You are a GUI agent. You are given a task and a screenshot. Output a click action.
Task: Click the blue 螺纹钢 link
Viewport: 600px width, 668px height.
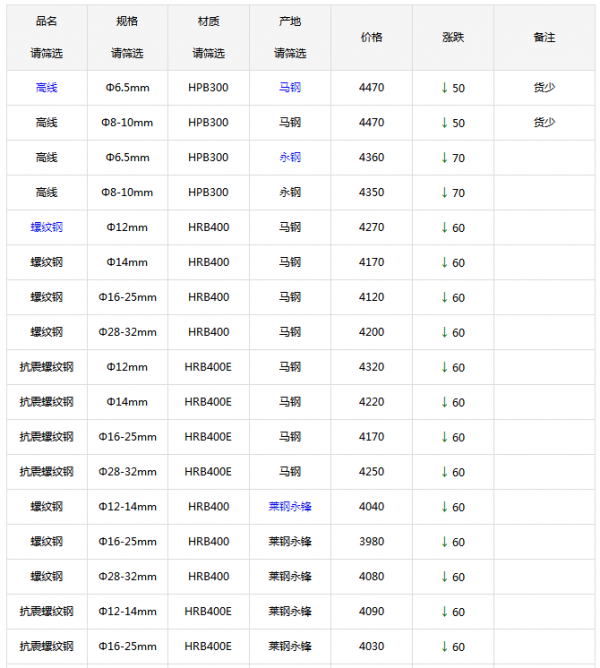coord(46,227)
